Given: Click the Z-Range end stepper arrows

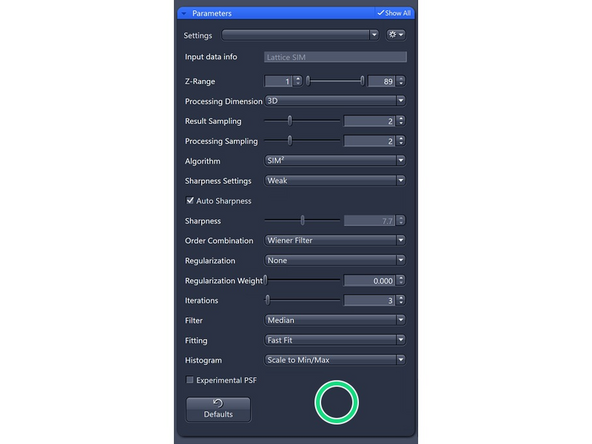Looking at the screenshot, I should point(401,81).
